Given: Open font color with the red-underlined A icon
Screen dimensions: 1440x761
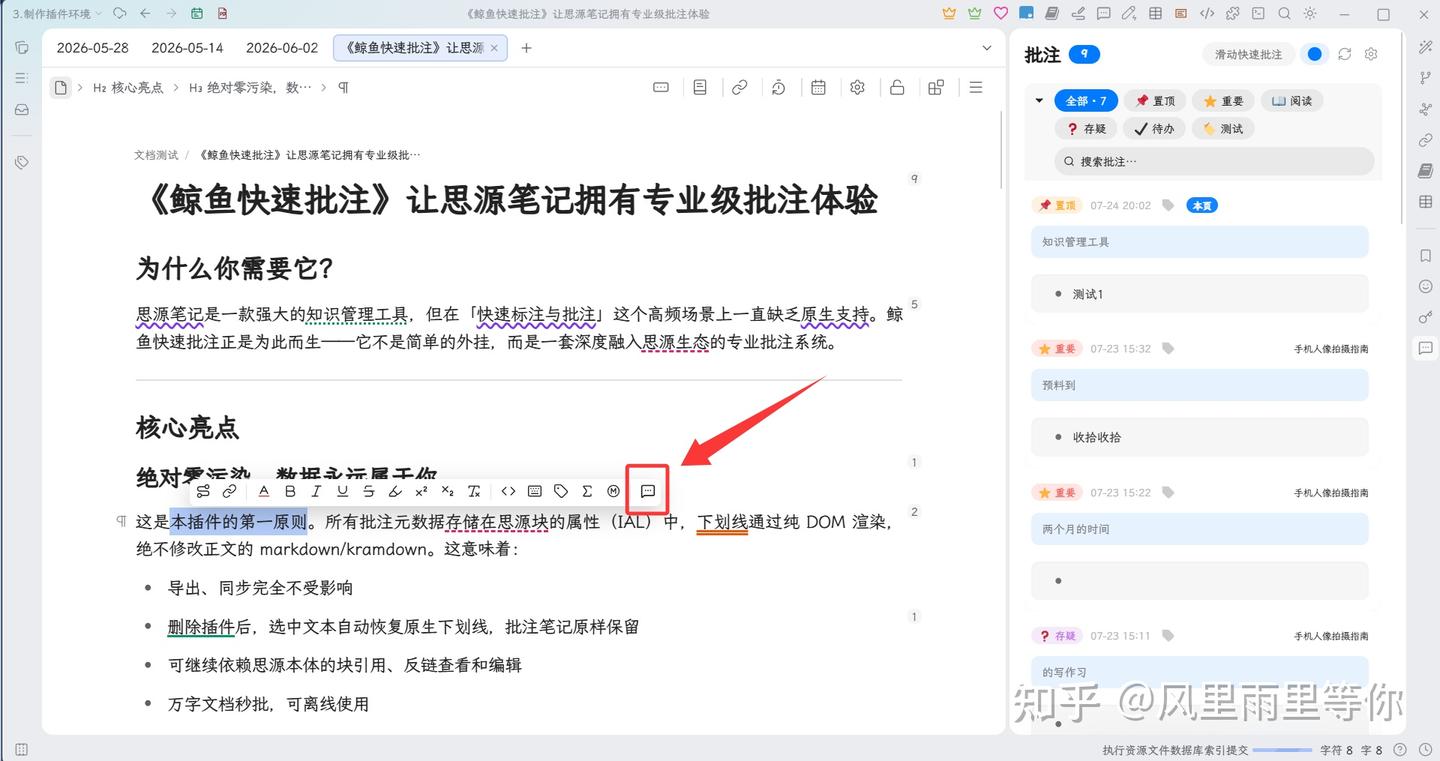Looking at the screenshot, I should tap(264, 491).
